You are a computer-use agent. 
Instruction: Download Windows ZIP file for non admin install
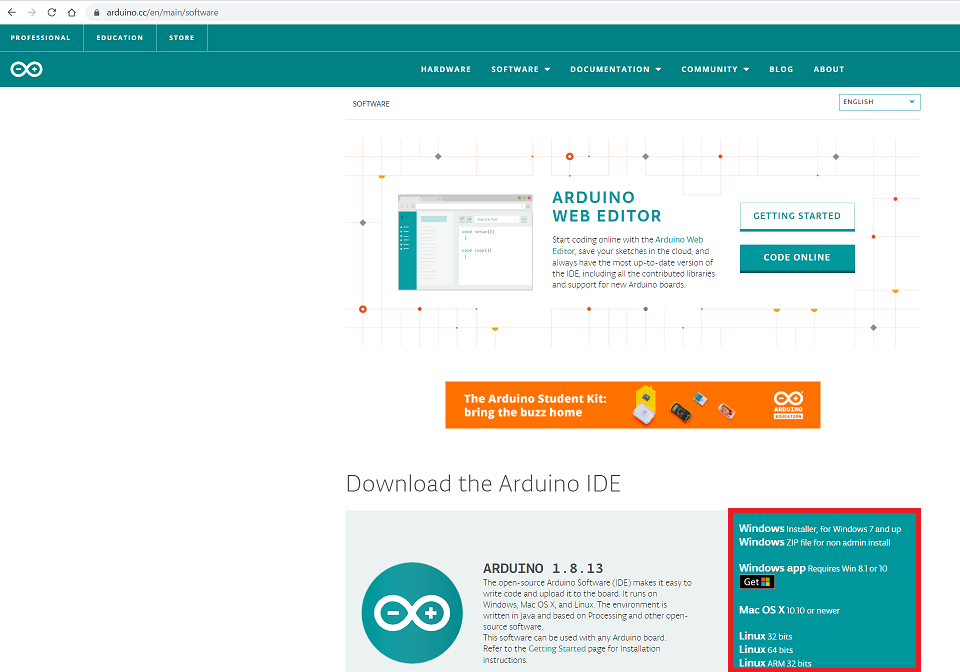point(814,542)
